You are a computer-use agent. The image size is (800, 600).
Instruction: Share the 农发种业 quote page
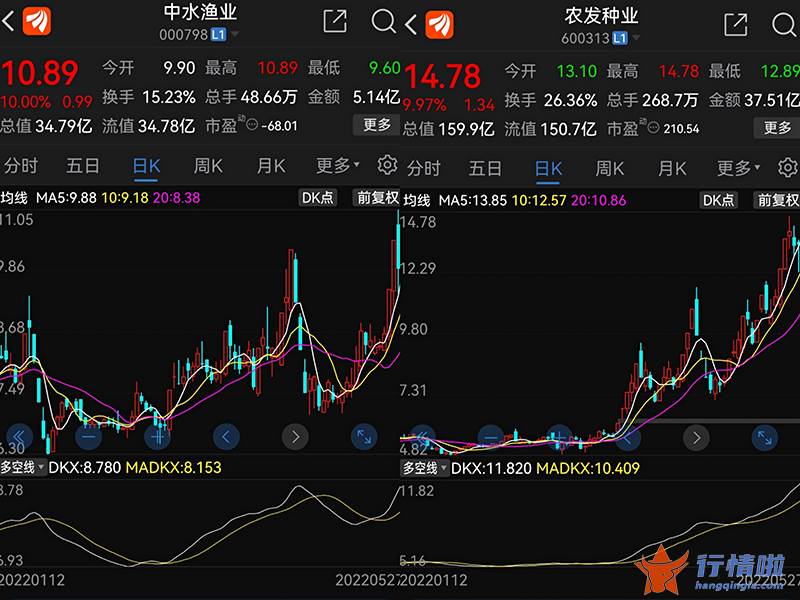tap(736, 24)
